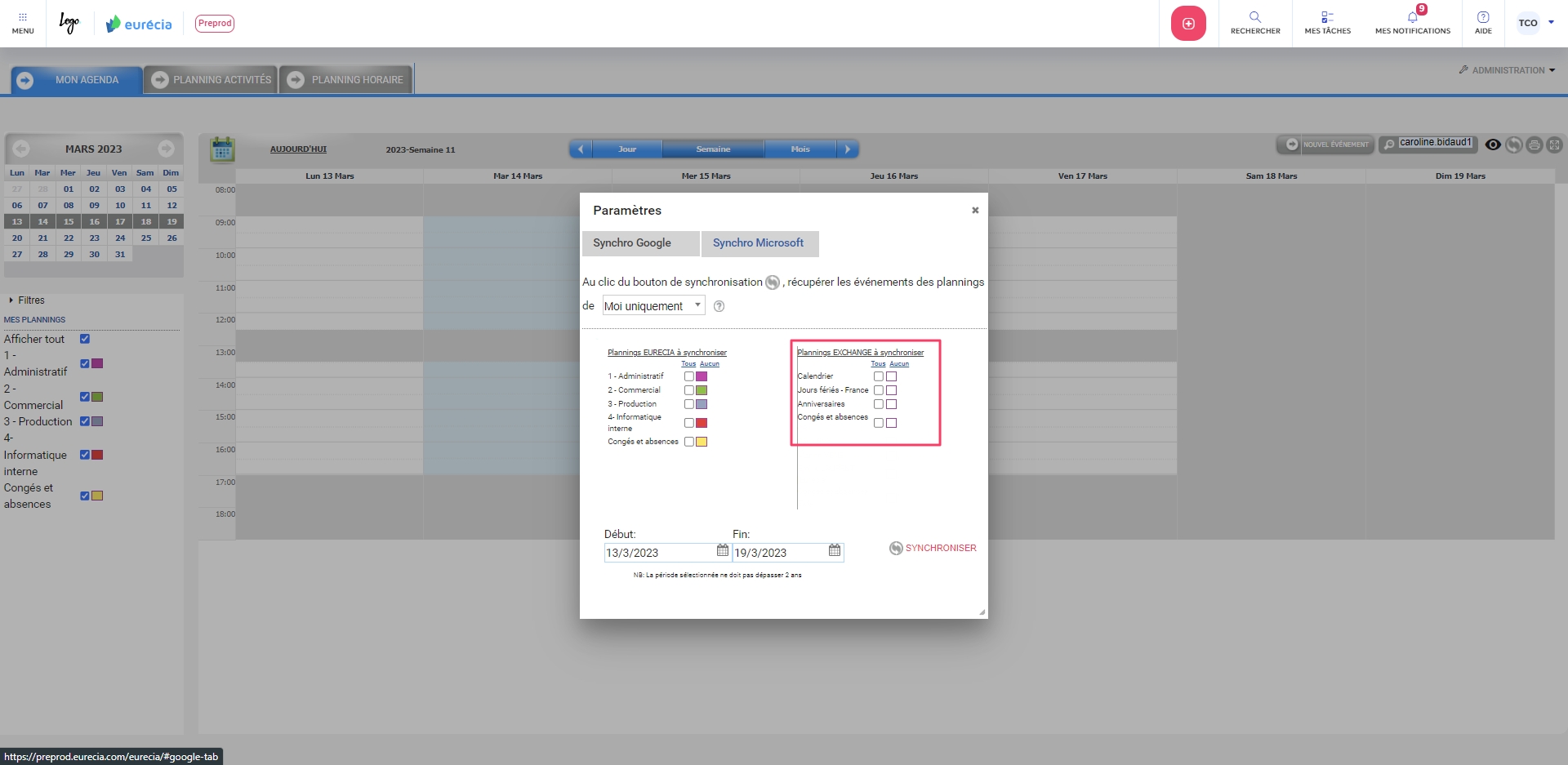Open the Moi uniquement dropdown
Viewport: 1568px width, 765px height.
[653, 306]
